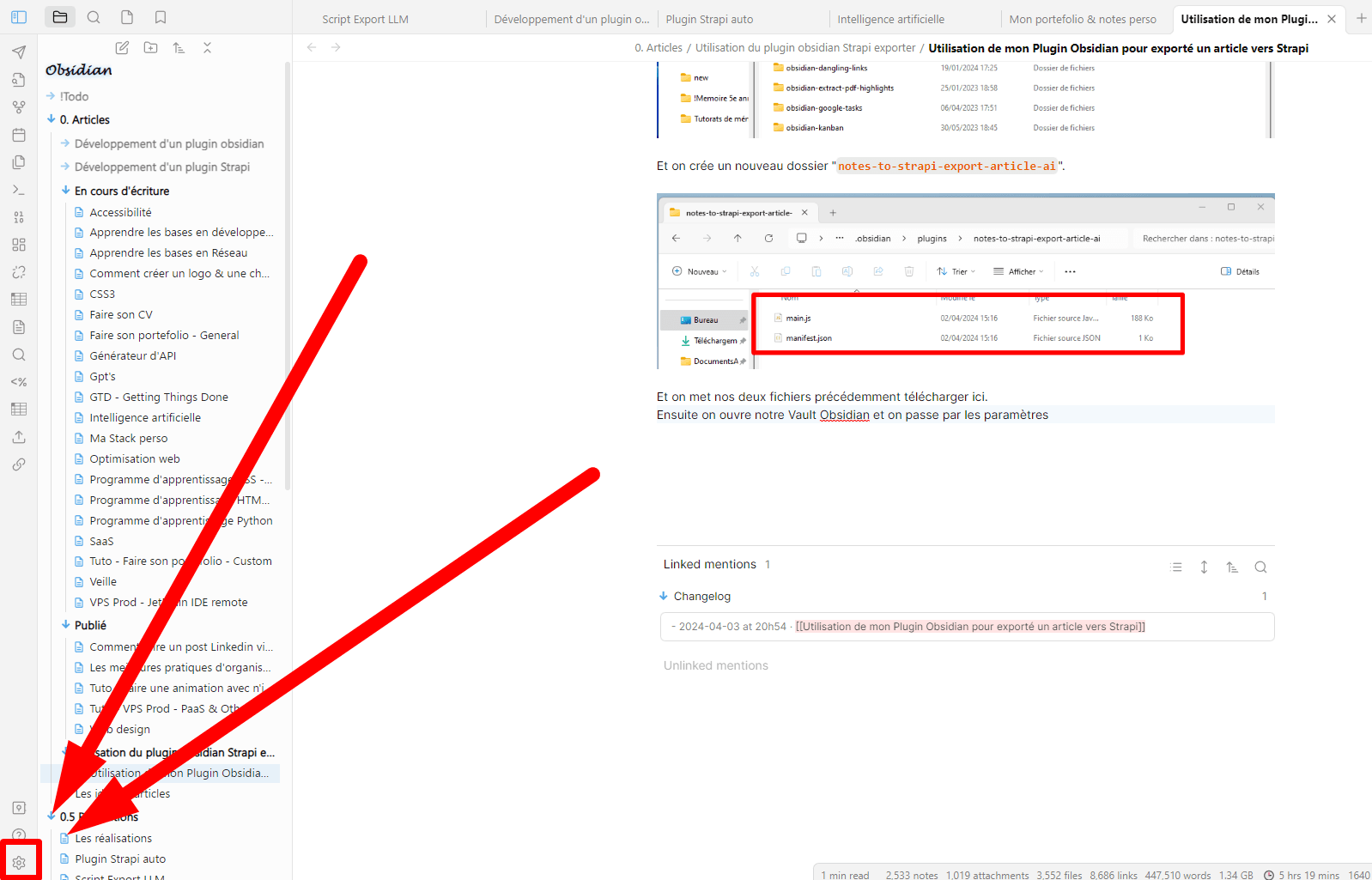The height and width of the screenshot is (880, 1372).
Task: Click the templater <% ribbon icon
Action: tap(19, 382)
